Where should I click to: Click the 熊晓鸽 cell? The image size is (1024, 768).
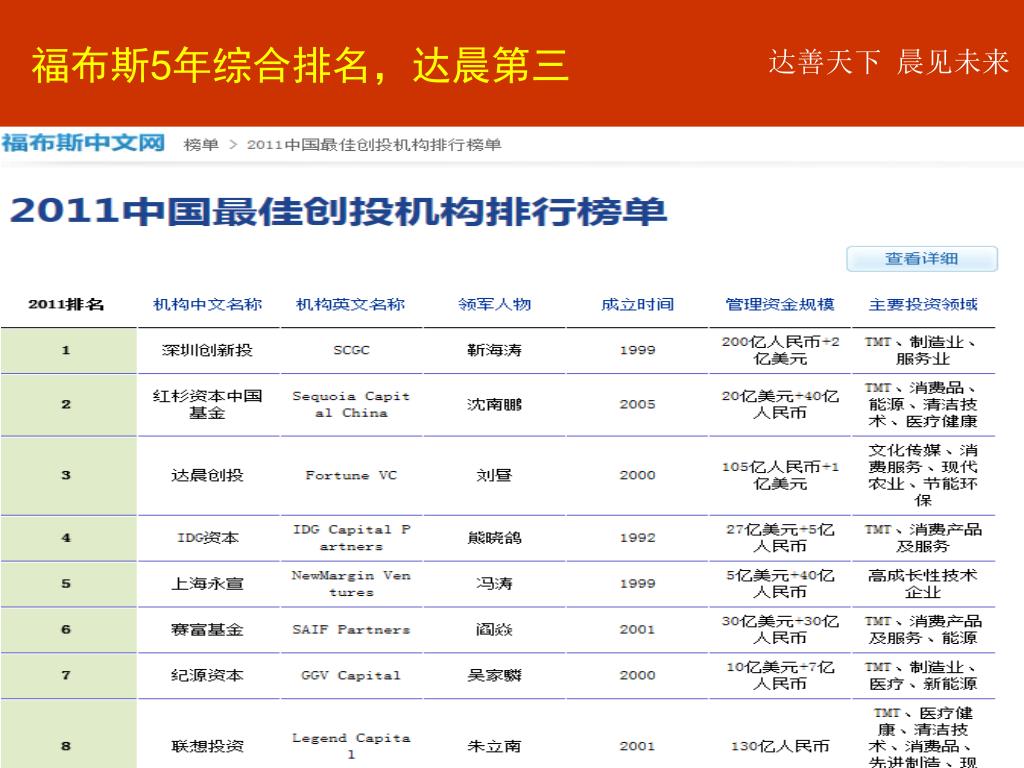pos(494,537)
